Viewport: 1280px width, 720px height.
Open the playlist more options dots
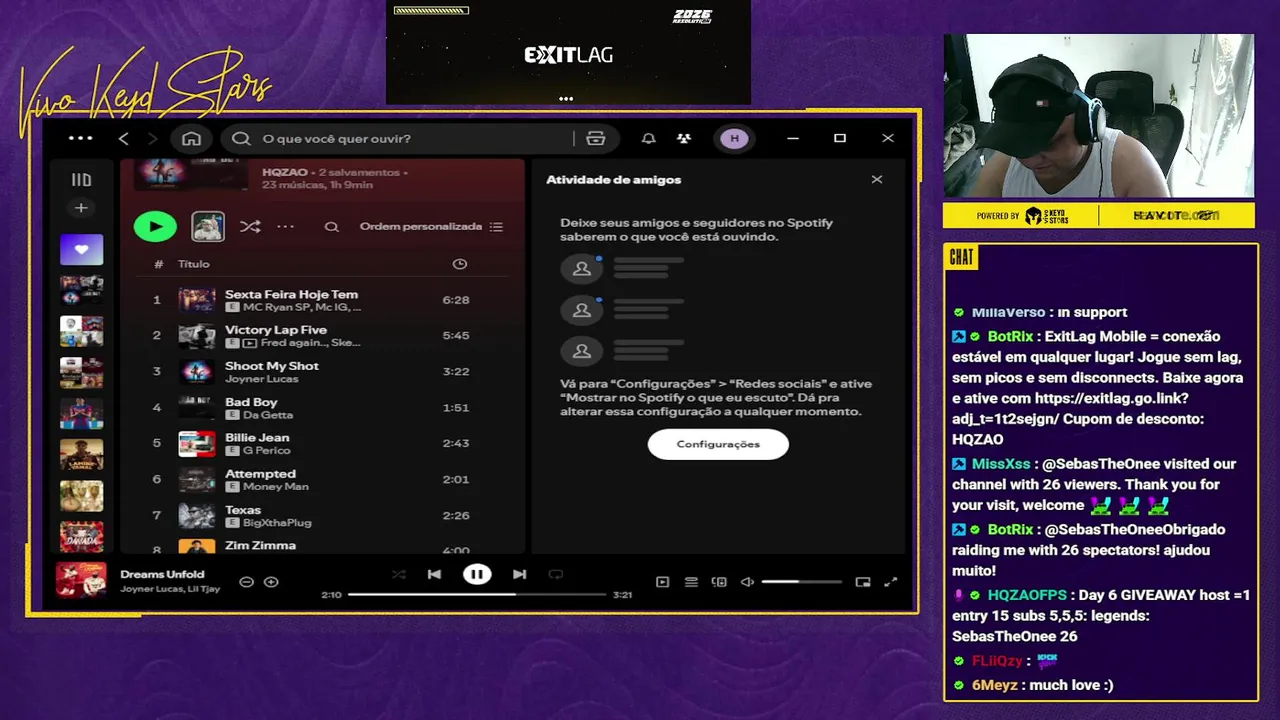285,227
